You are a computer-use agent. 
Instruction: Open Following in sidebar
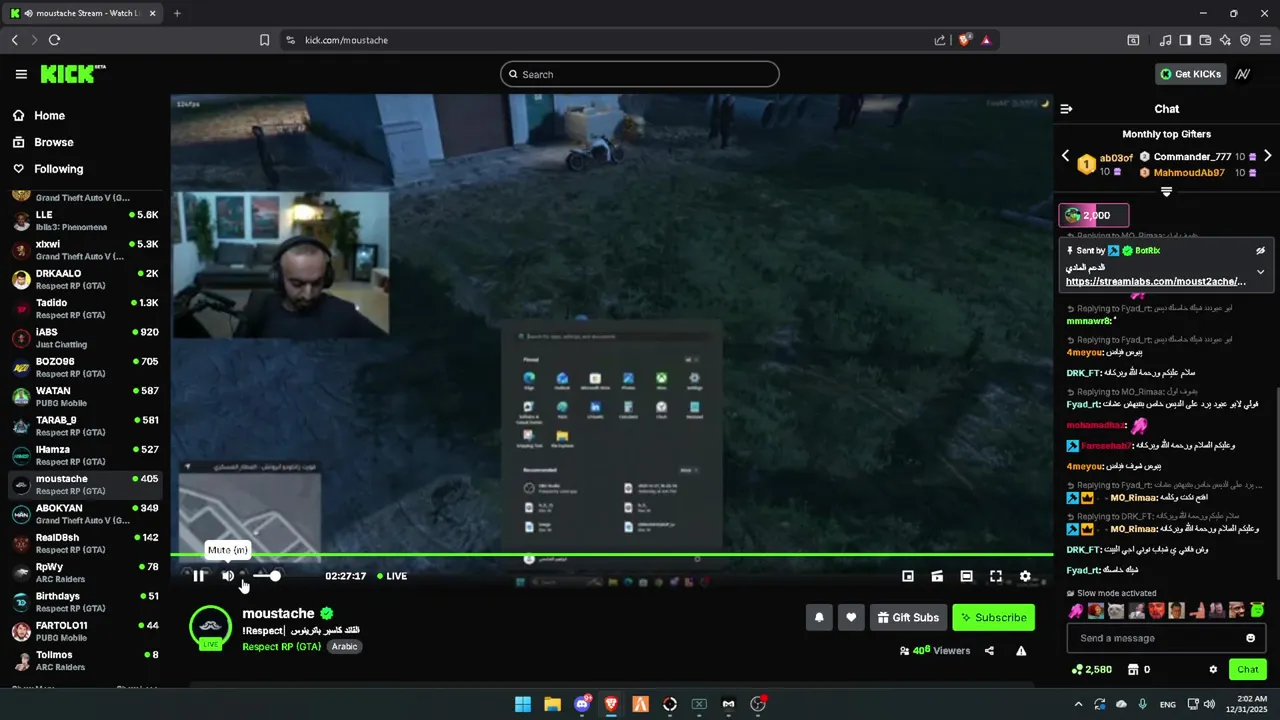click(x=58, y=169)
